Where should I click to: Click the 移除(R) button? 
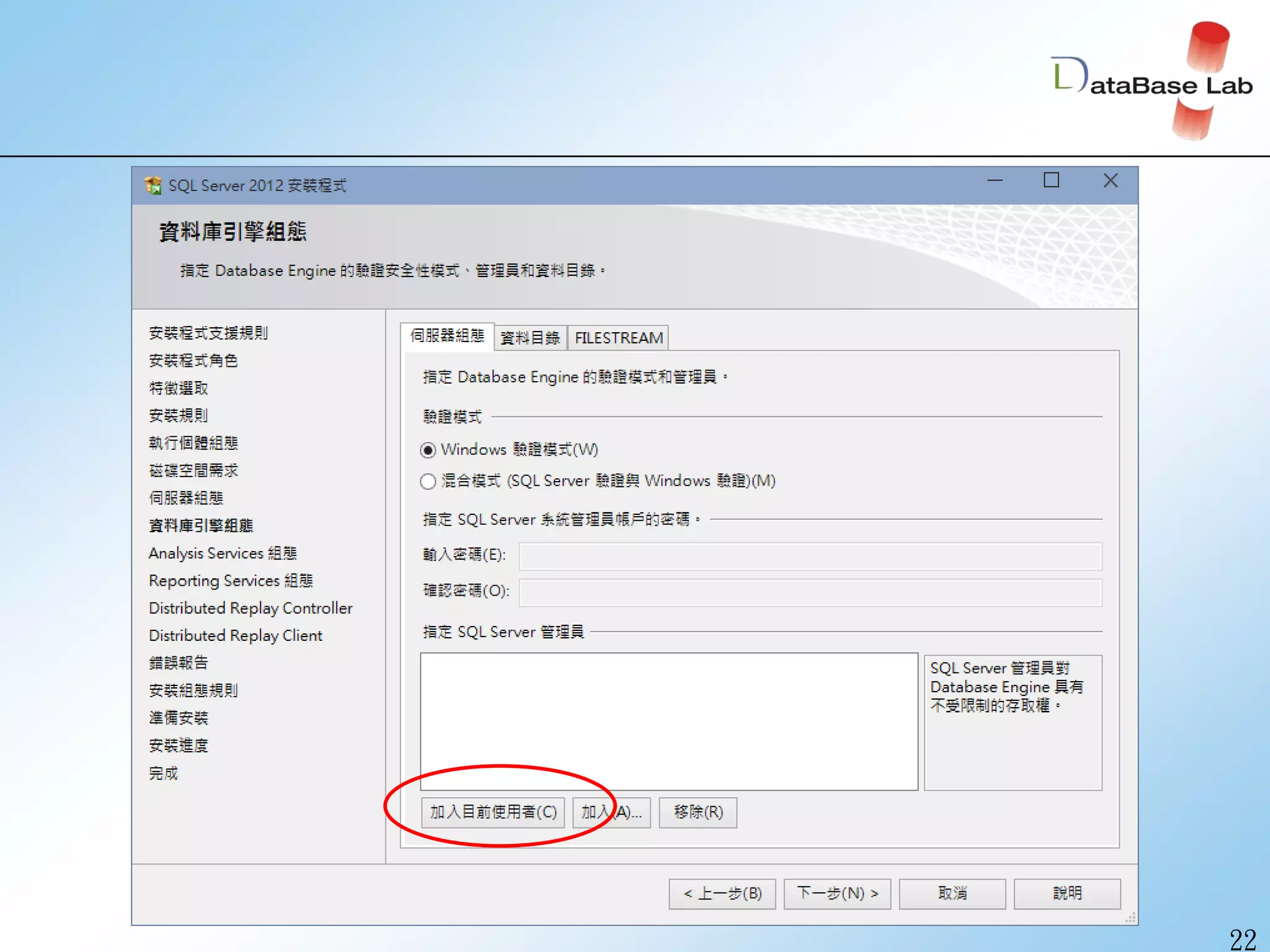[698, 813]
